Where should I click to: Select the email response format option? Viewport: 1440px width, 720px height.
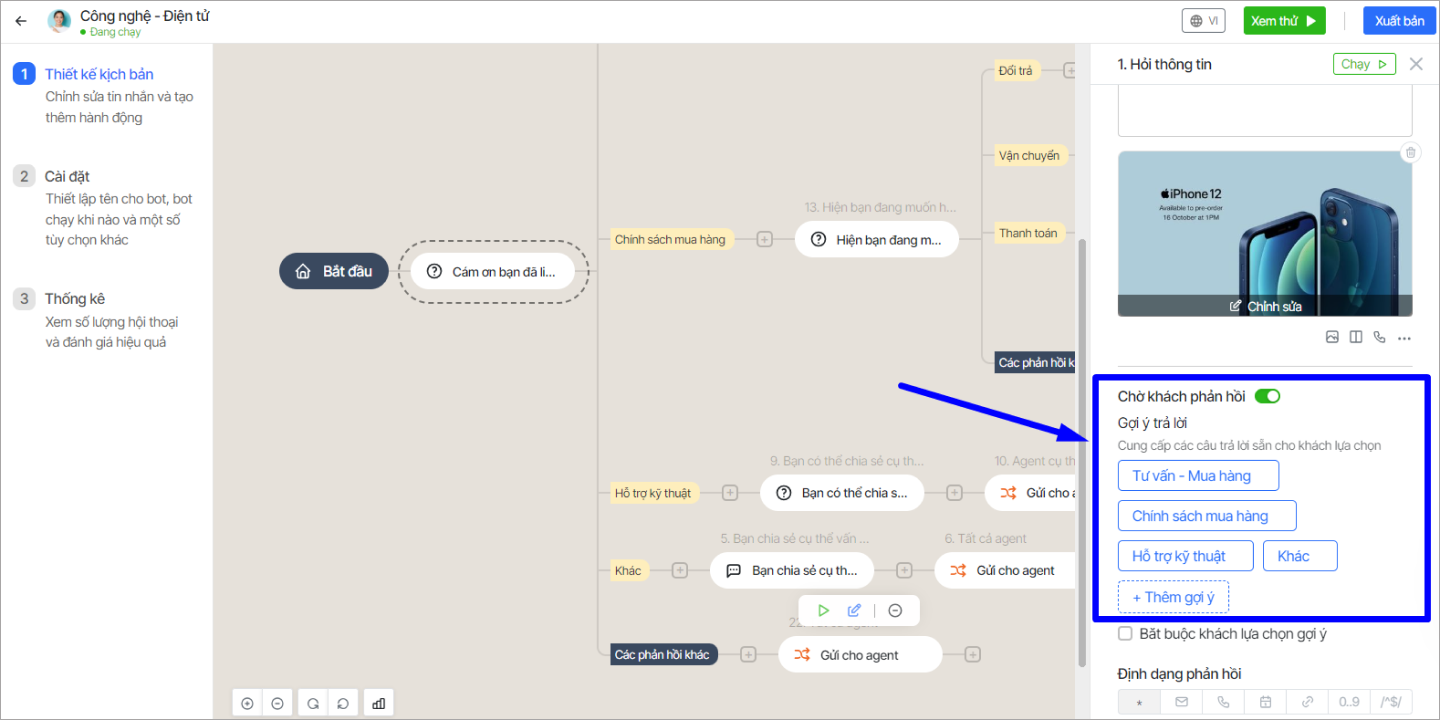click(1181, 702)
